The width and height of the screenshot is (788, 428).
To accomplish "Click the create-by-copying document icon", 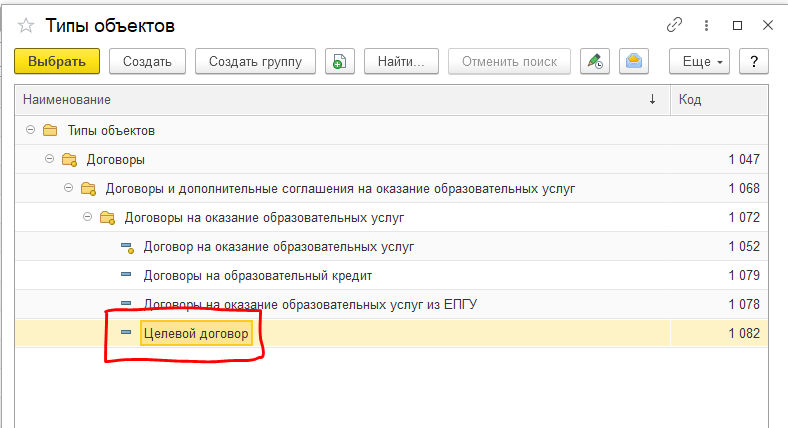I will [340, 61].
